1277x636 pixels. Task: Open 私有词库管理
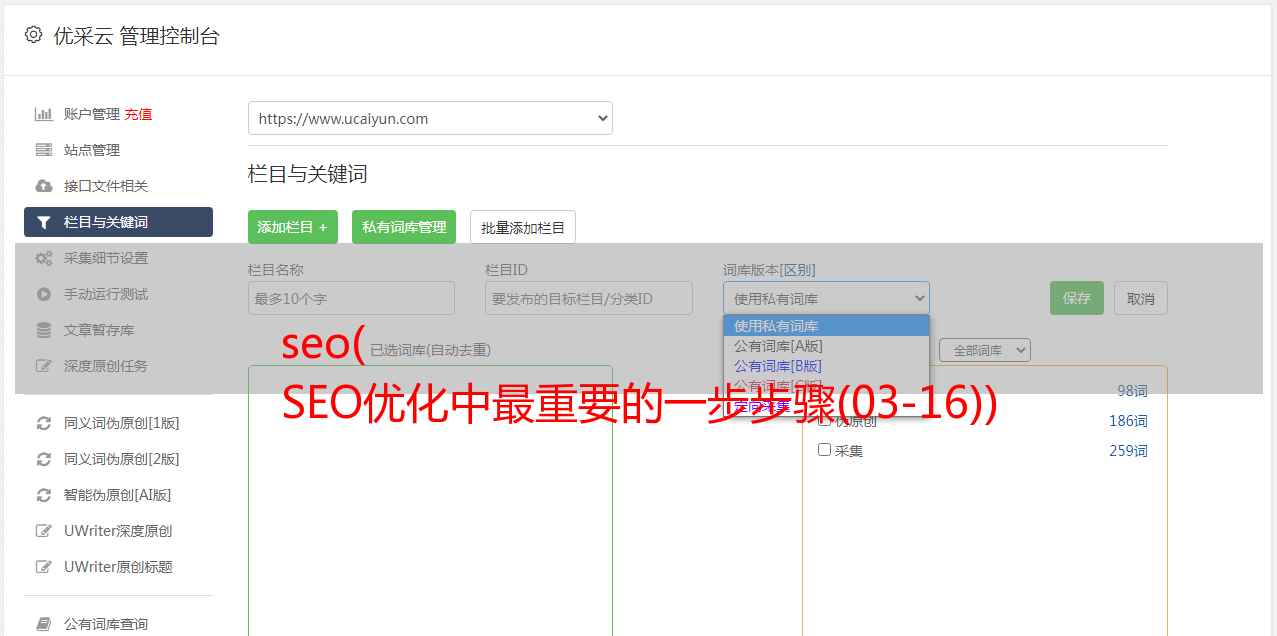404,227
